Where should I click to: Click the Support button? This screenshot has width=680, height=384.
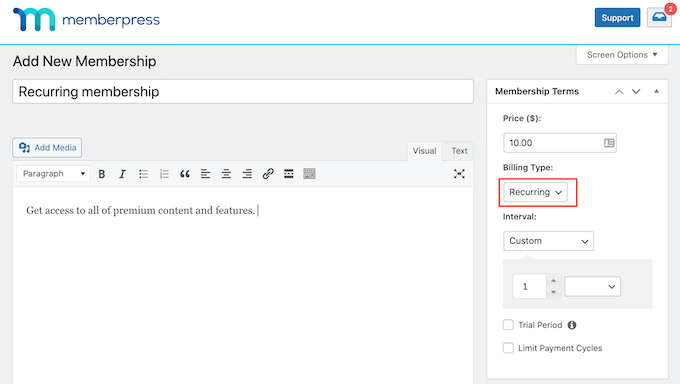click(x=617, y=18)
